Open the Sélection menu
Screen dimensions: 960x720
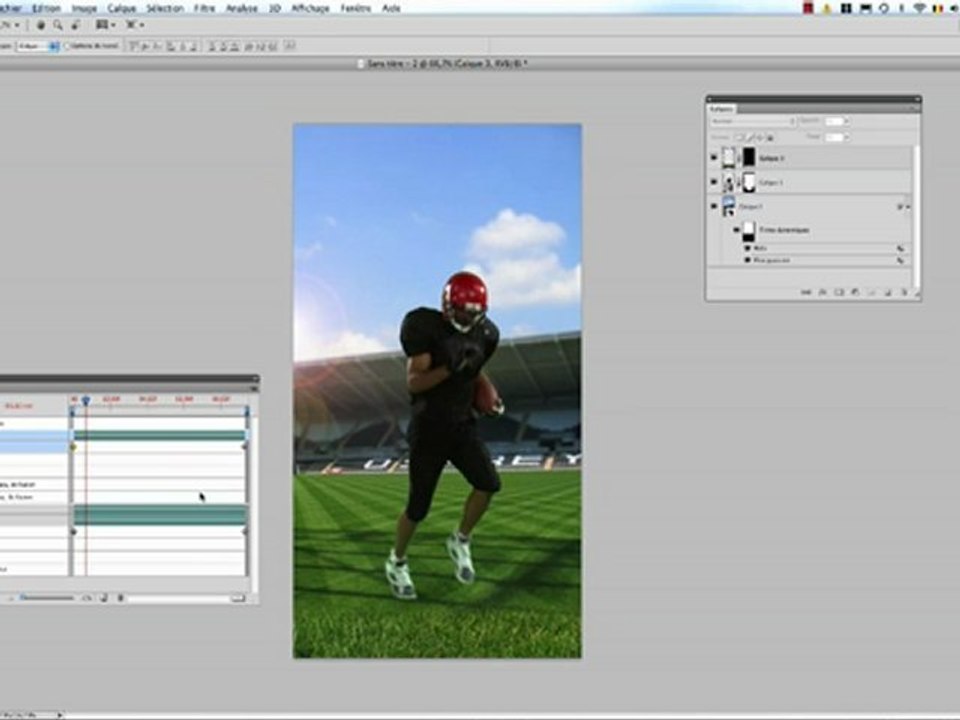coord(165,9)
